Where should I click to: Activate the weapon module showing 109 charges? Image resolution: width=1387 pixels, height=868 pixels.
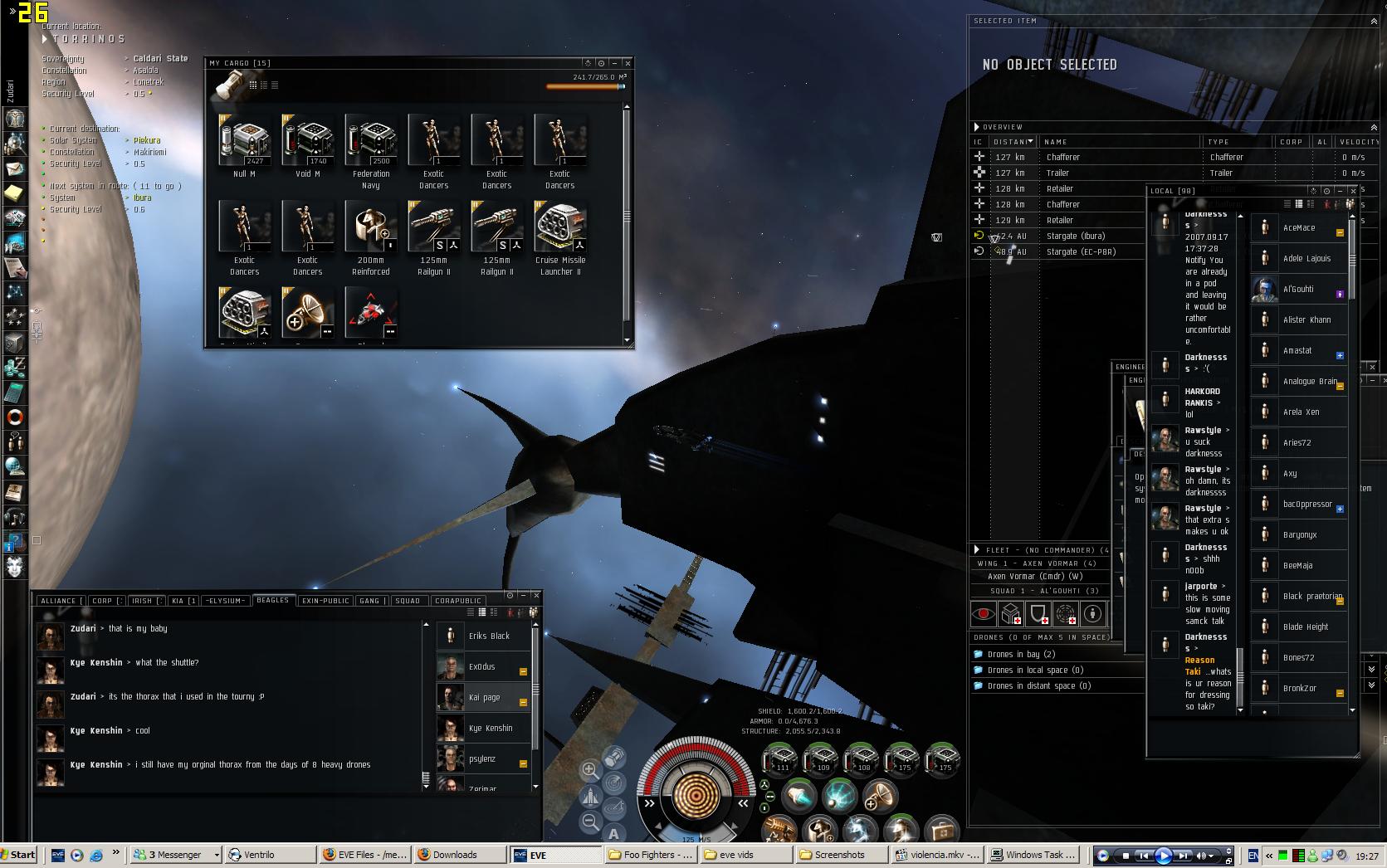click(820, 758)
